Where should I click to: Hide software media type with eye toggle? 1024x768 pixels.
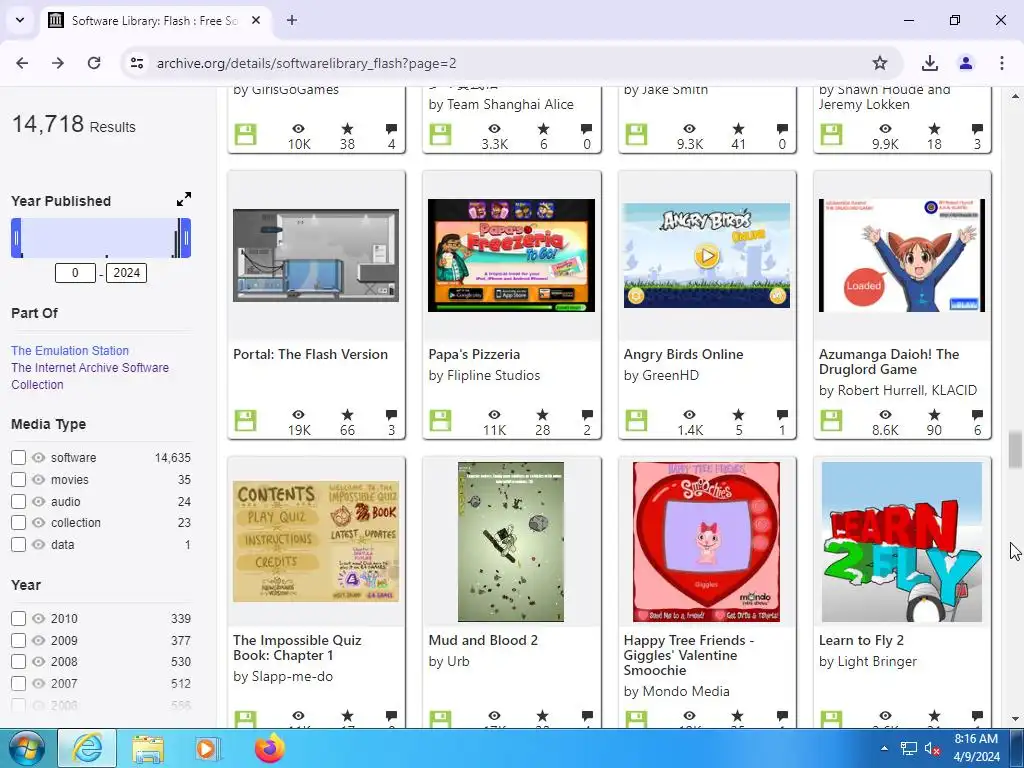39,458
